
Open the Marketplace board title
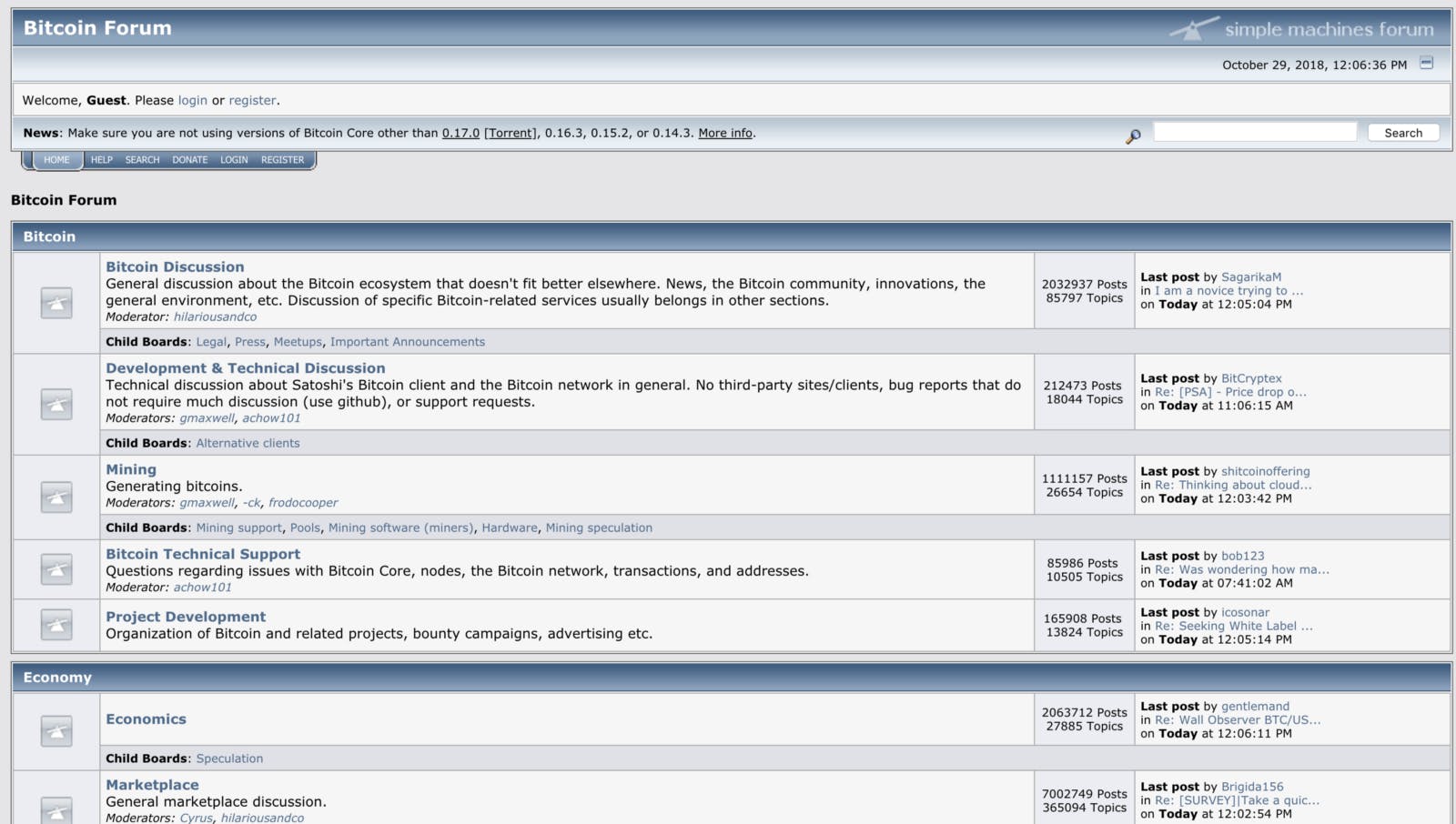[152, 785]
